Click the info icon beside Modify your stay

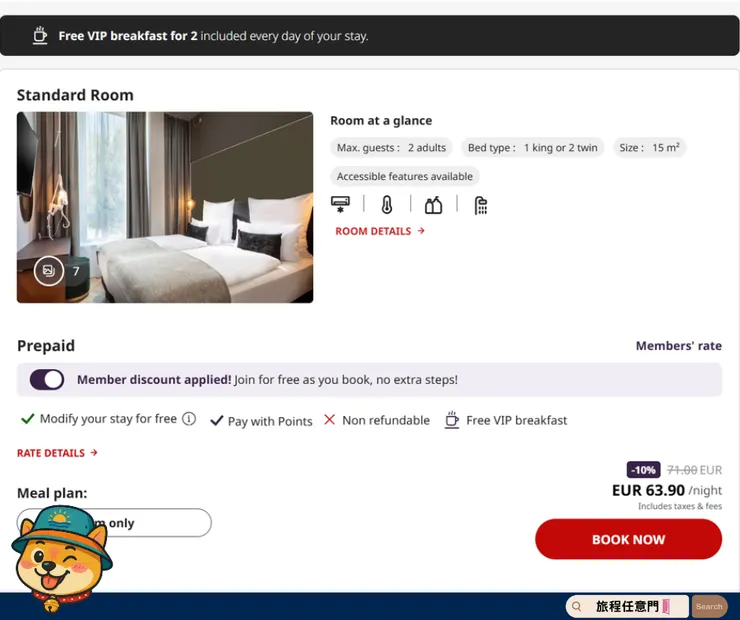[189, 419]
